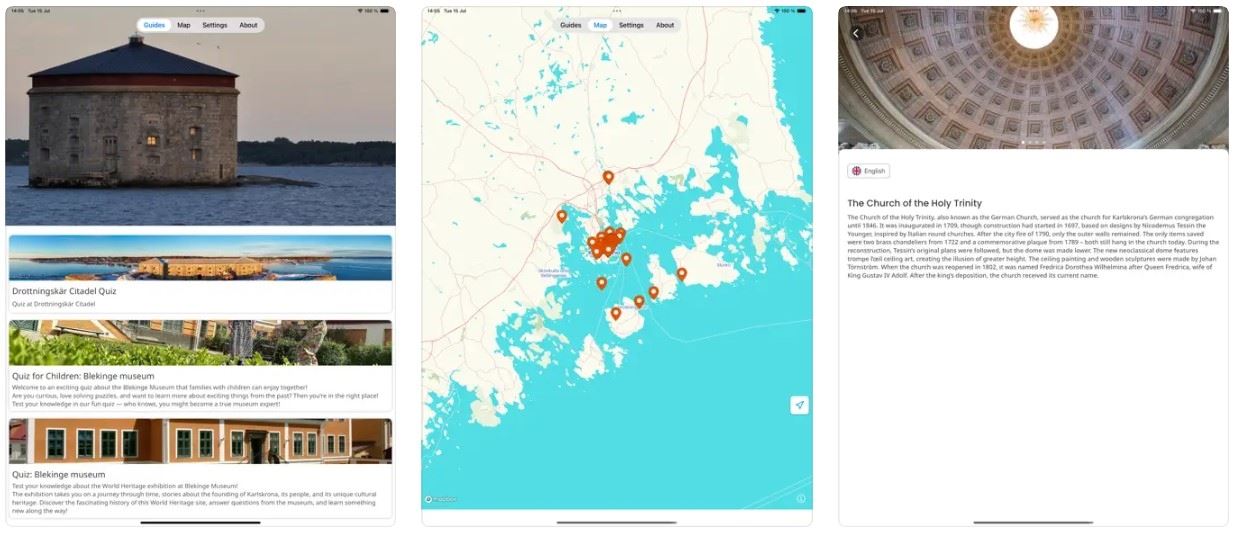Open the map attribution info icon
This screenshot has width=1236, height=537.
(800, 498)
